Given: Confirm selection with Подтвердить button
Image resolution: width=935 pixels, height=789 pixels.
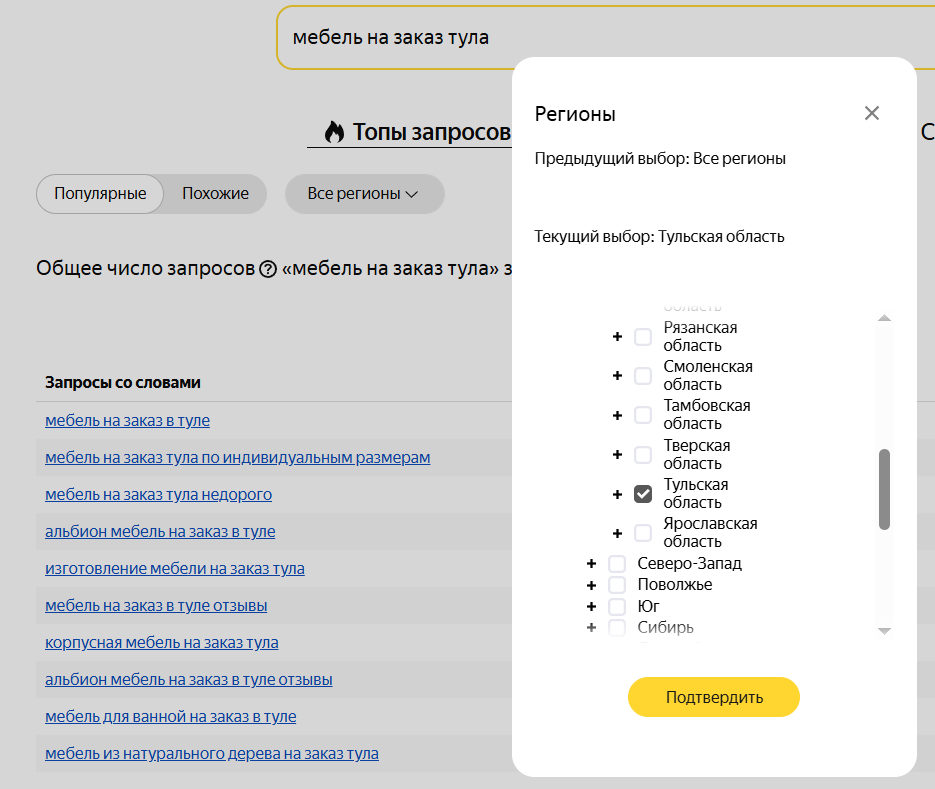Looking at the screenshot, I should (713, 697).
